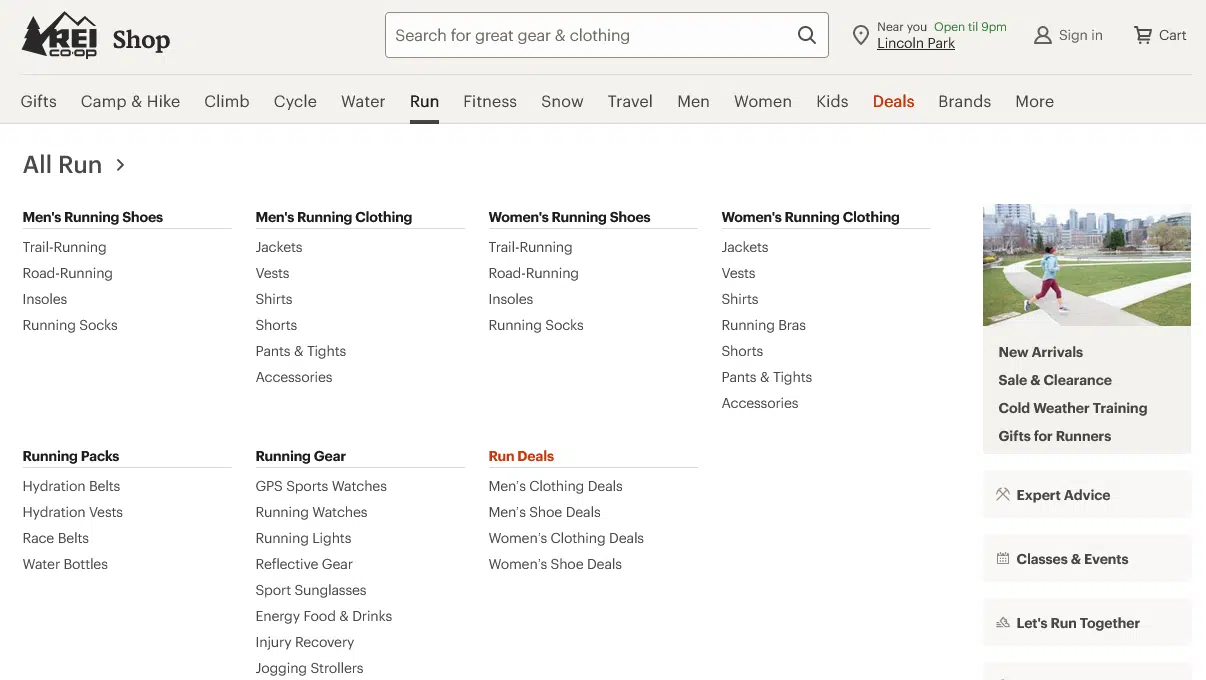Screen dimensions: 1206x680
Task: Select Deals in the navigation bar
Action: [x=892, y=101]
